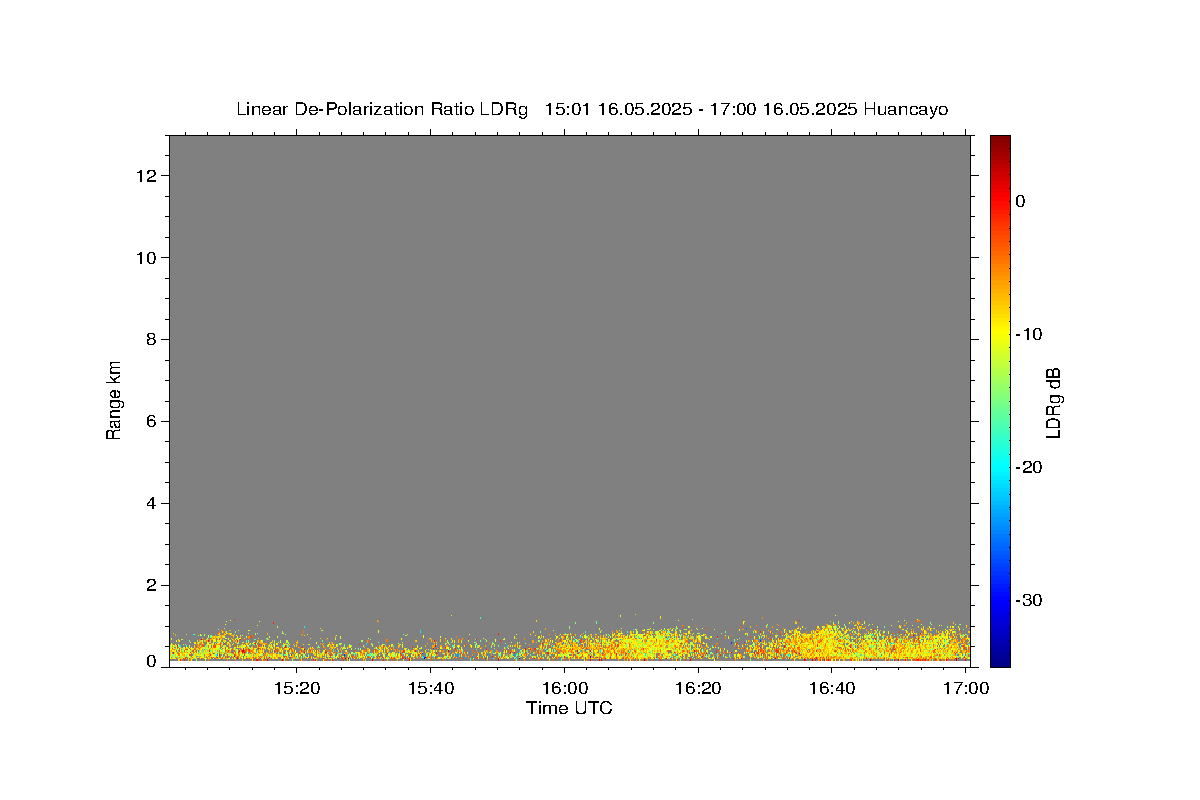Image resolution: width=1200 pixels, height=800 pixels.
Task: Click the colorbar tick label '-20'
Action: point(1029,467)
